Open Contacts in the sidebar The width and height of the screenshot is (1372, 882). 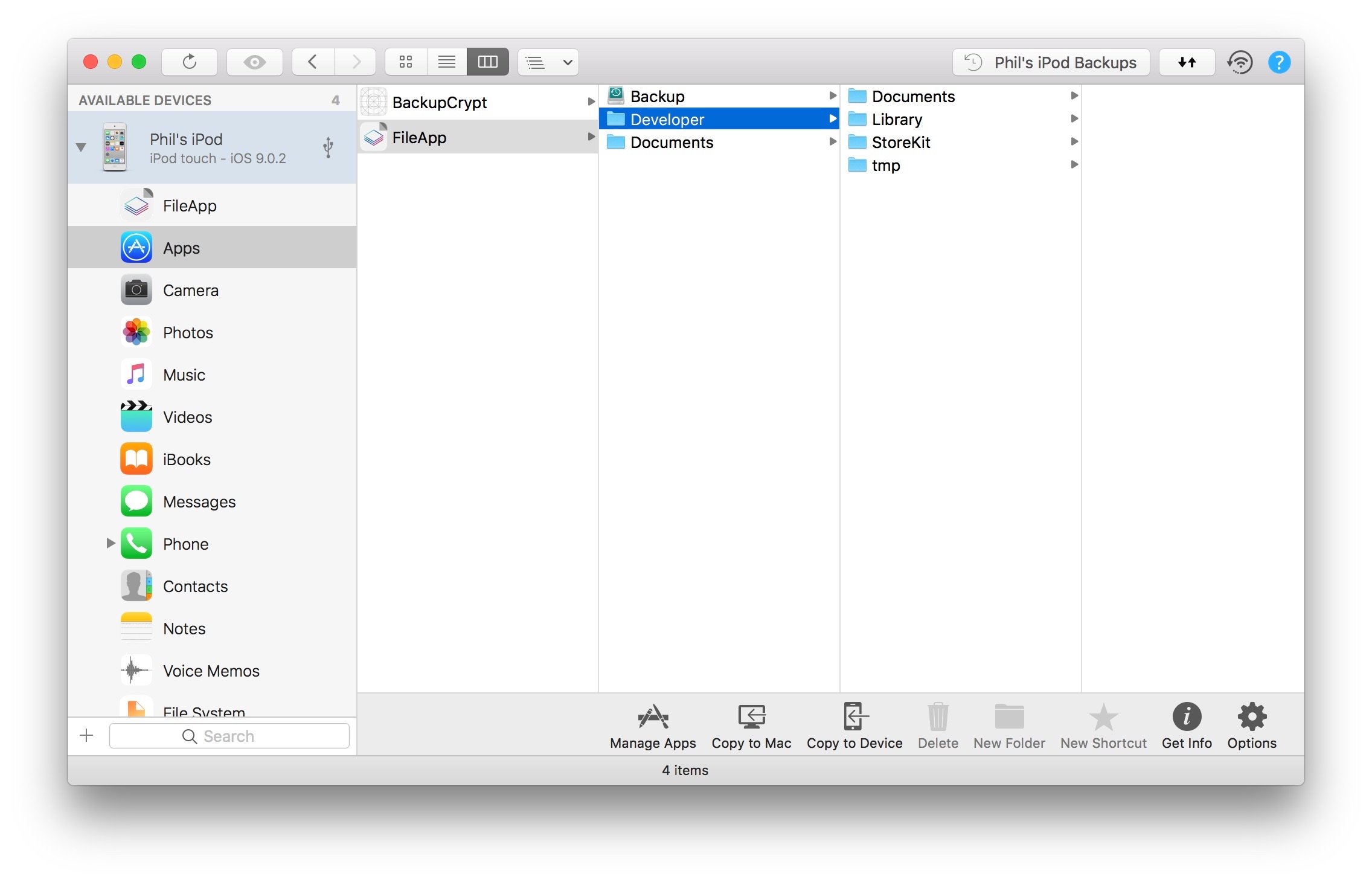coord(212,586)
